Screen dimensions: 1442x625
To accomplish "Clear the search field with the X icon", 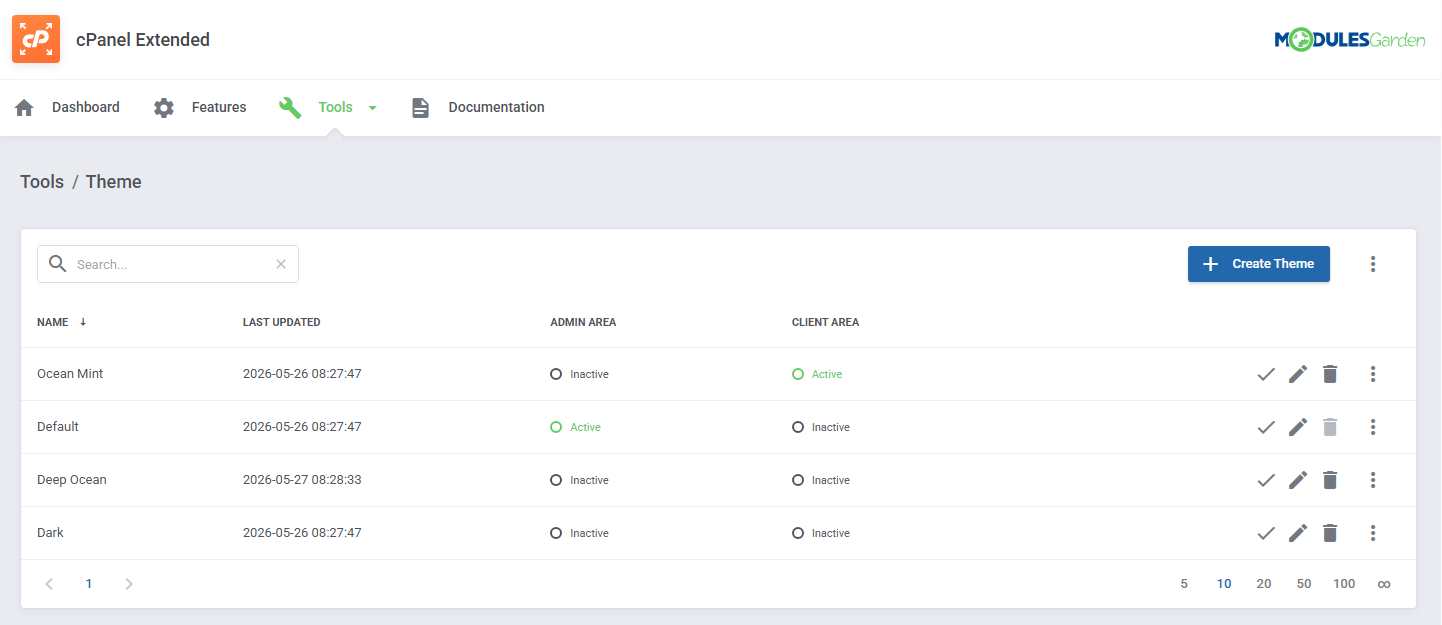I will click(x=281, y=264).
